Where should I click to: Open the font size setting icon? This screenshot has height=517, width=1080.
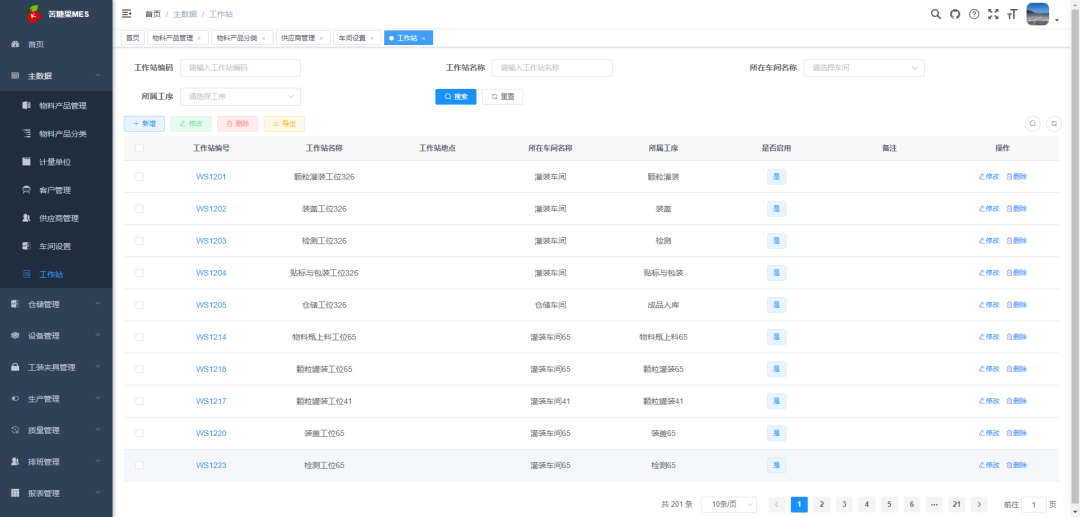pyautogui.click(x=1012, y=14)
